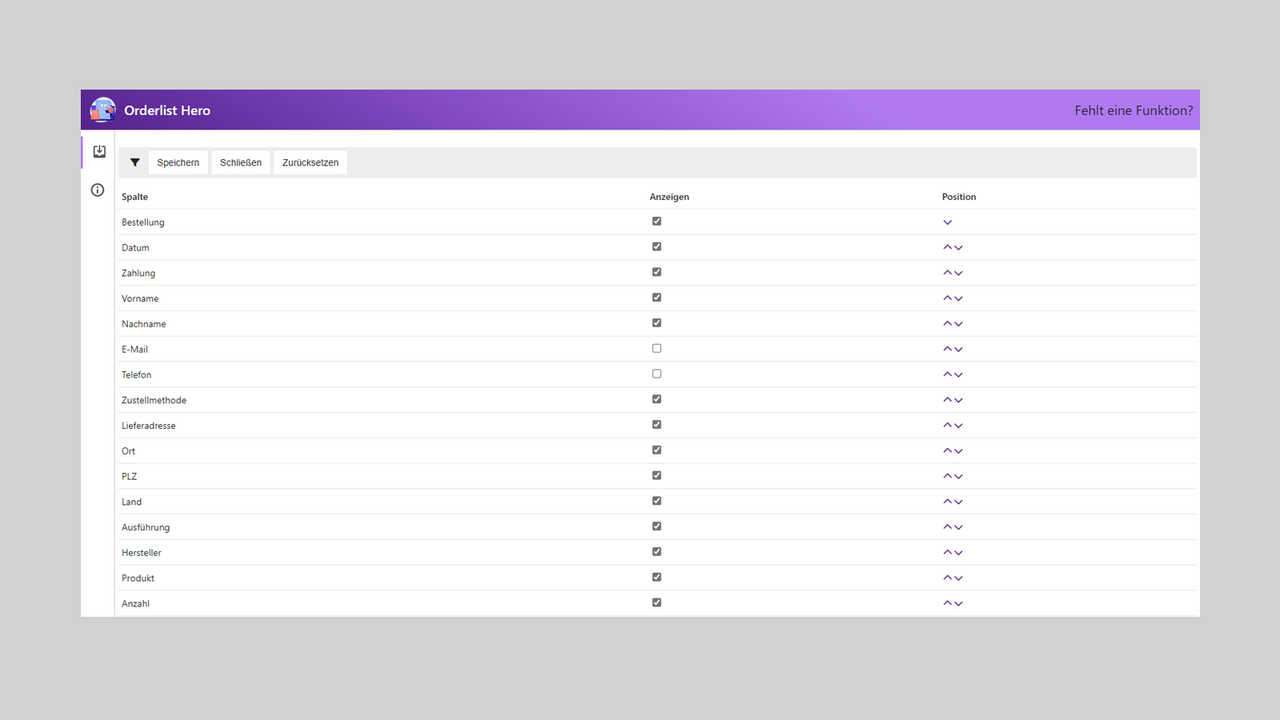Uncheck the PLZ display checkbox
This screenshot has height=720, width=1280.
tap(657, 476)
